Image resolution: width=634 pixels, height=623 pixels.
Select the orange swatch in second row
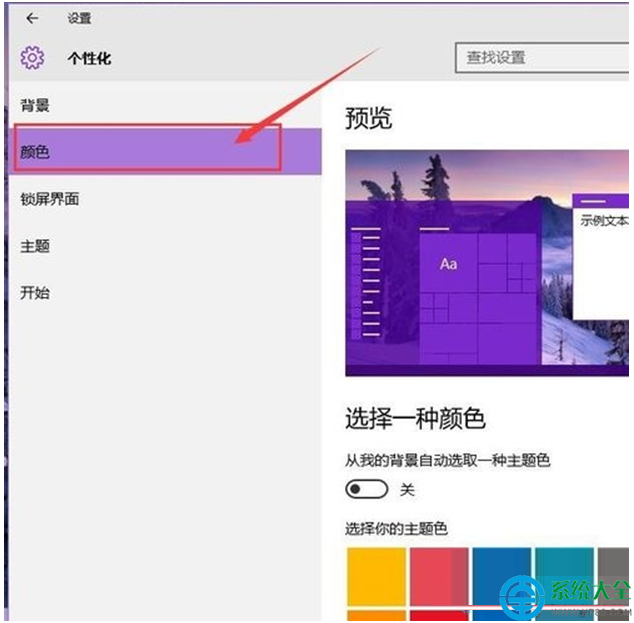tap(375, 615)
